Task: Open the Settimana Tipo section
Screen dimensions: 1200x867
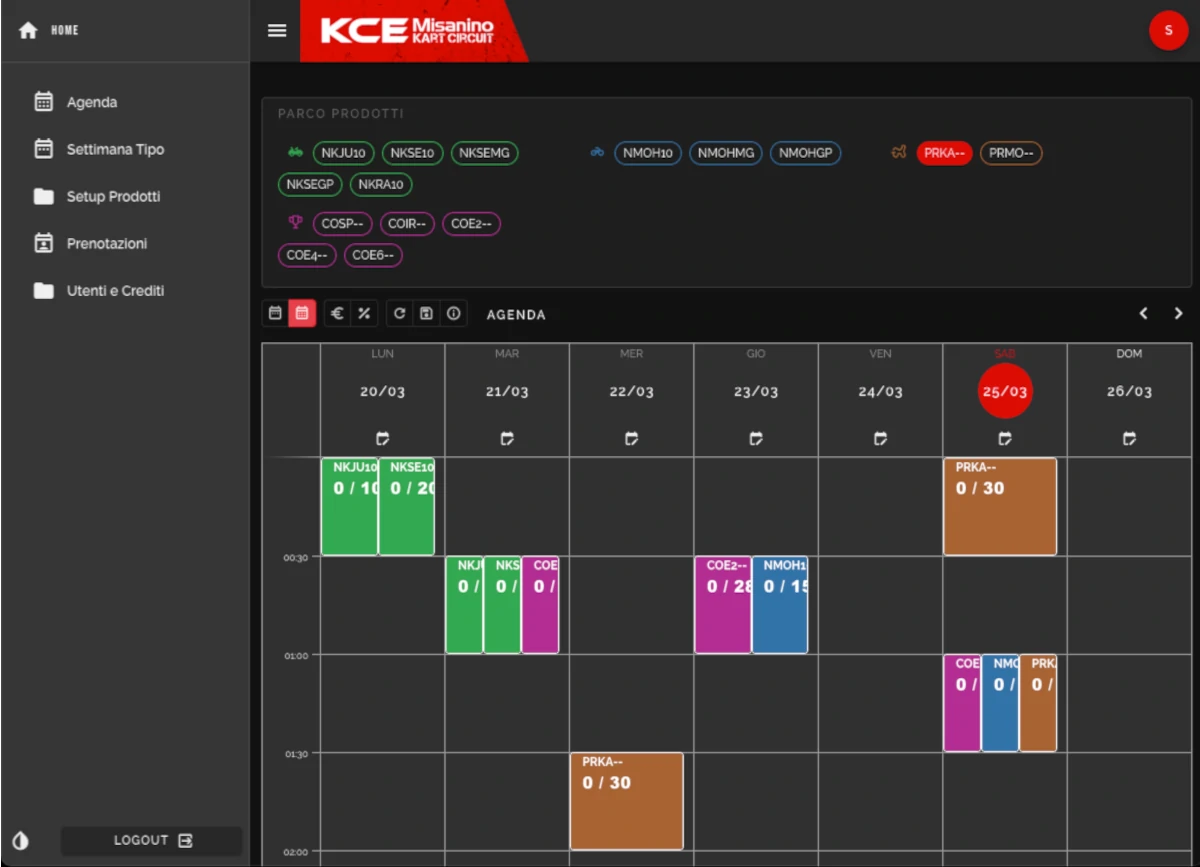Action: coord(113,149)
